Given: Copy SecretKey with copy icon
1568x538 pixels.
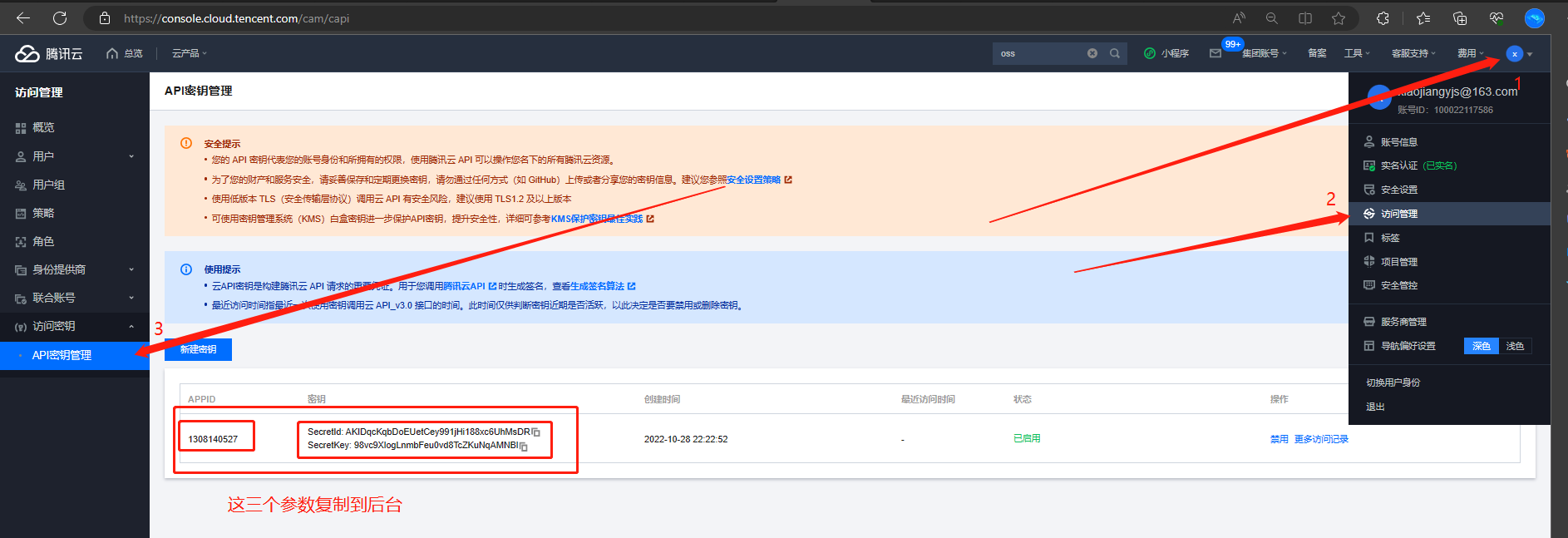Looking at the screenshot, I should [x=524, y=447].
